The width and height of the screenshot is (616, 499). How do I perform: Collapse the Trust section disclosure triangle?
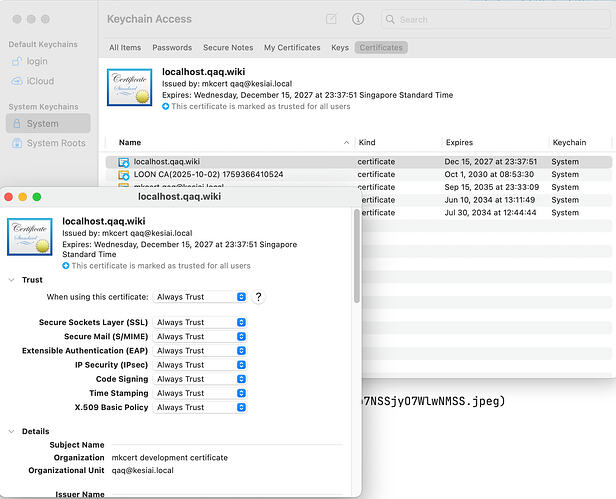[x=11, y=280]
